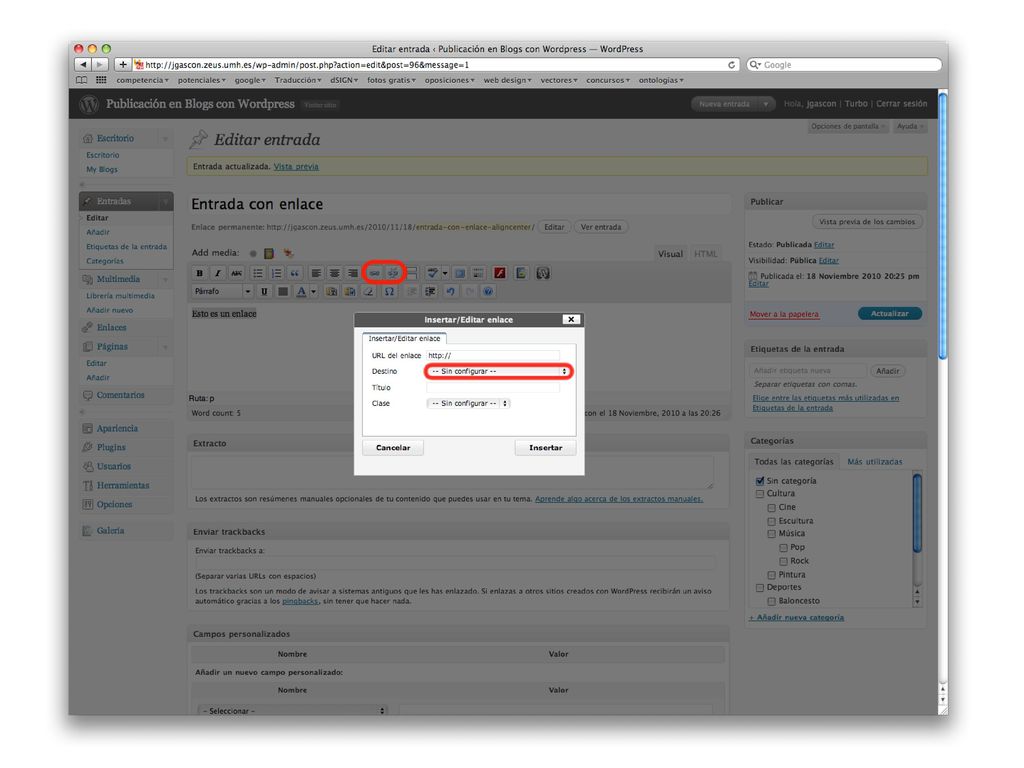This screenshot has height=768, width=1024.
Task: Open the Párrafo format dropdown
Action: pos(222,291)
